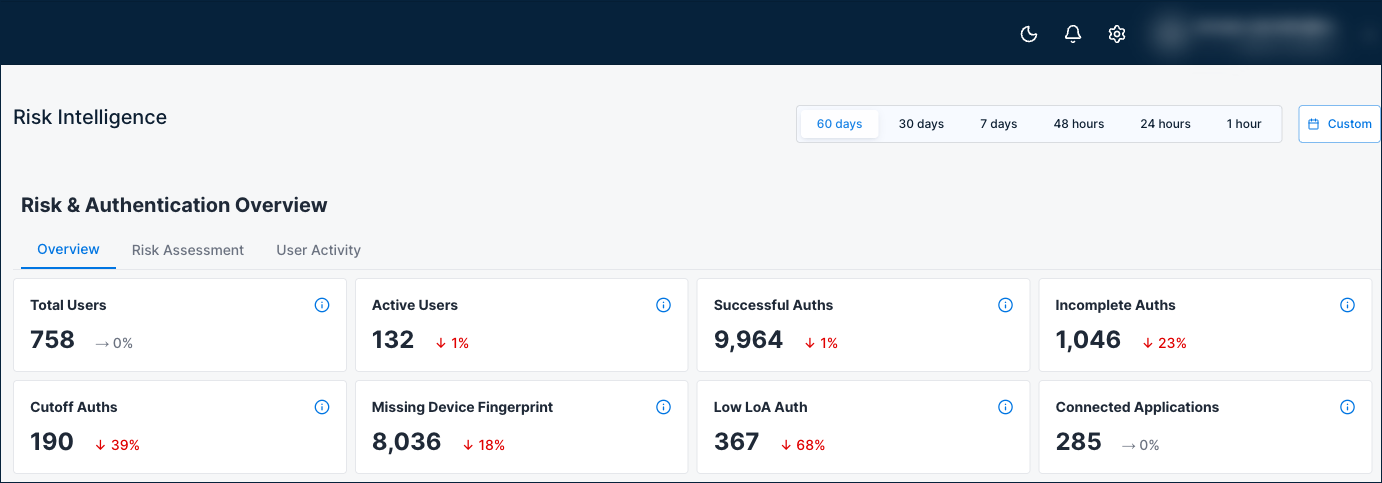The width and height of the screenshot is (1382, 483).
Task: Click the Connected Applications value 285
Action: [1078, 442]
